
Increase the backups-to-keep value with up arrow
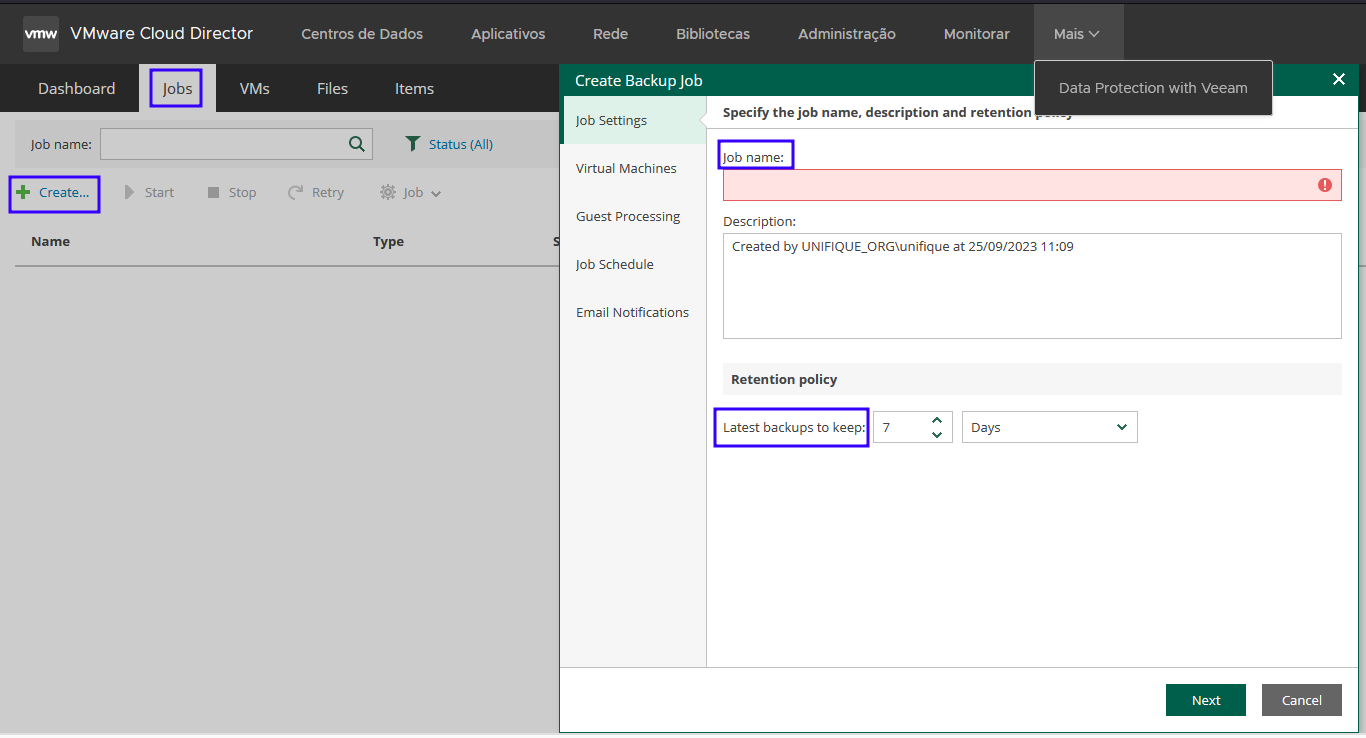[x=937, y=420]
